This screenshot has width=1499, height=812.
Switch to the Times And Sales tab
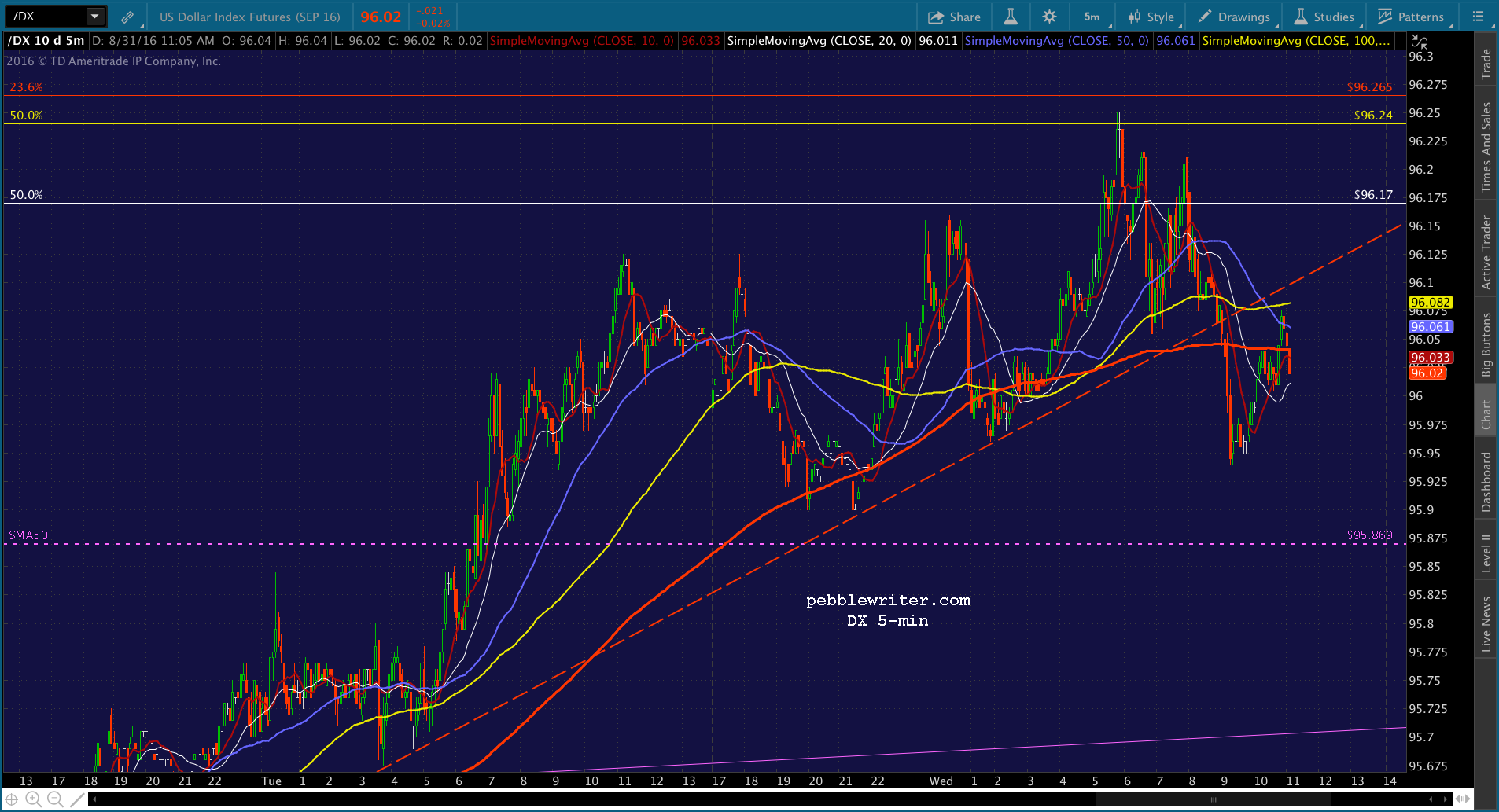click(1486, 147)
